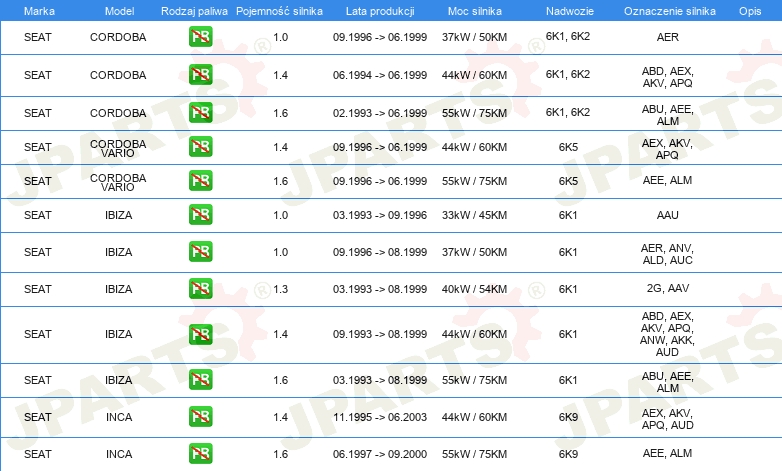Select CORDOBA VARIO model in 1.6 row
782x471 pixels.
coord(118,182)
